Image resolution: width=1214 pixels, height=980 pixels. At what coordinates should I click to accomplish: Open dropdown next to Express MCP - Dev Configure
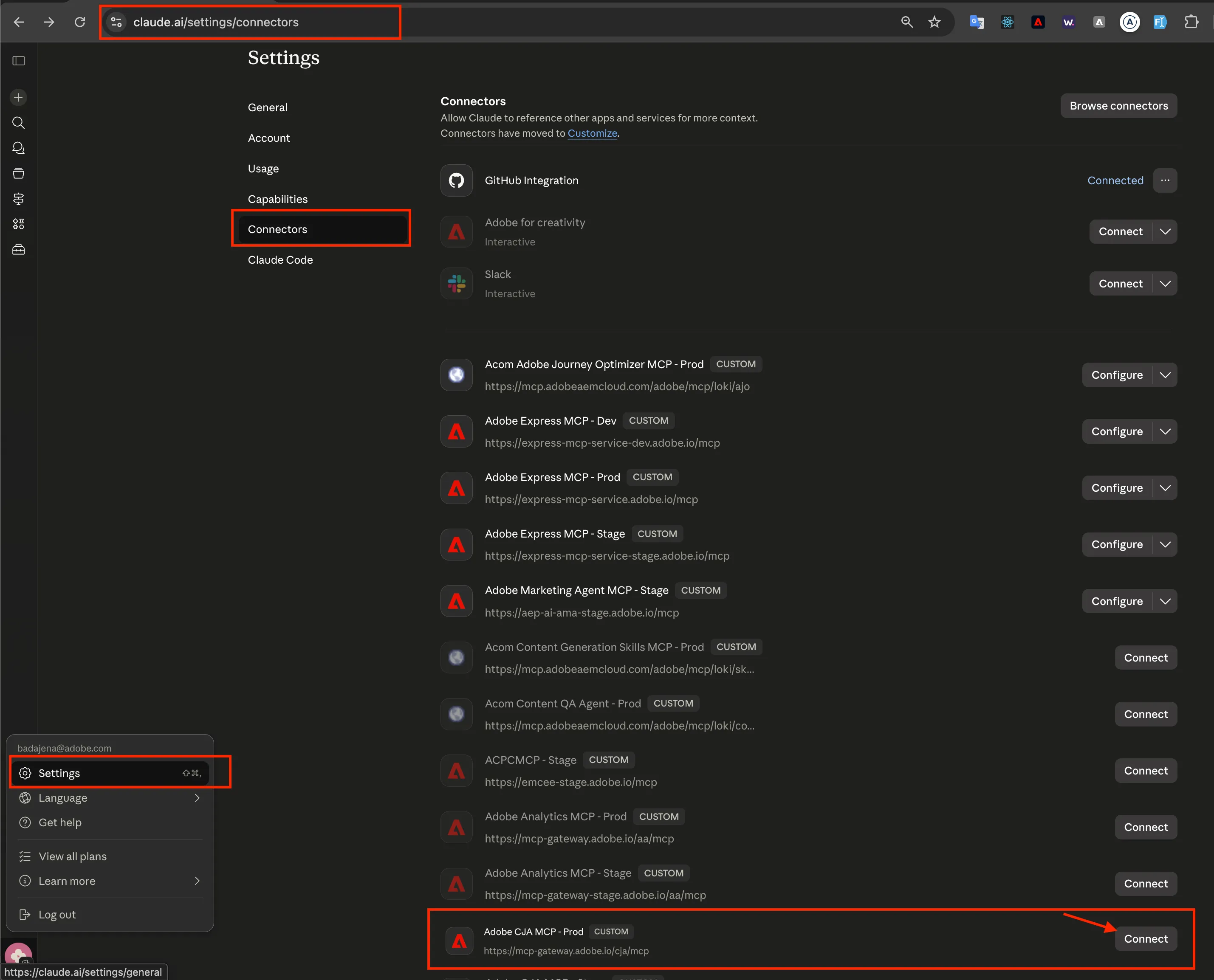point(1165,432)
